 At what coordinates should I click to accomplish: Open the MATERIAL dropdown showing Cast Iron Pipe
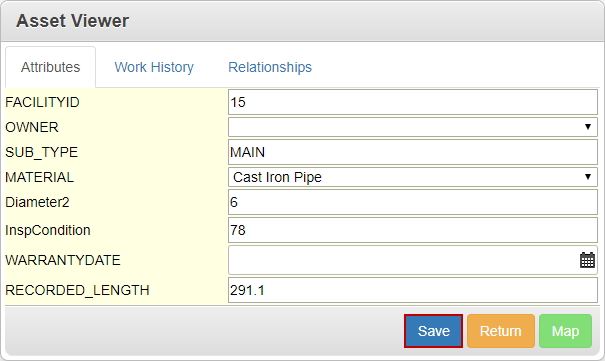[413, 177]
